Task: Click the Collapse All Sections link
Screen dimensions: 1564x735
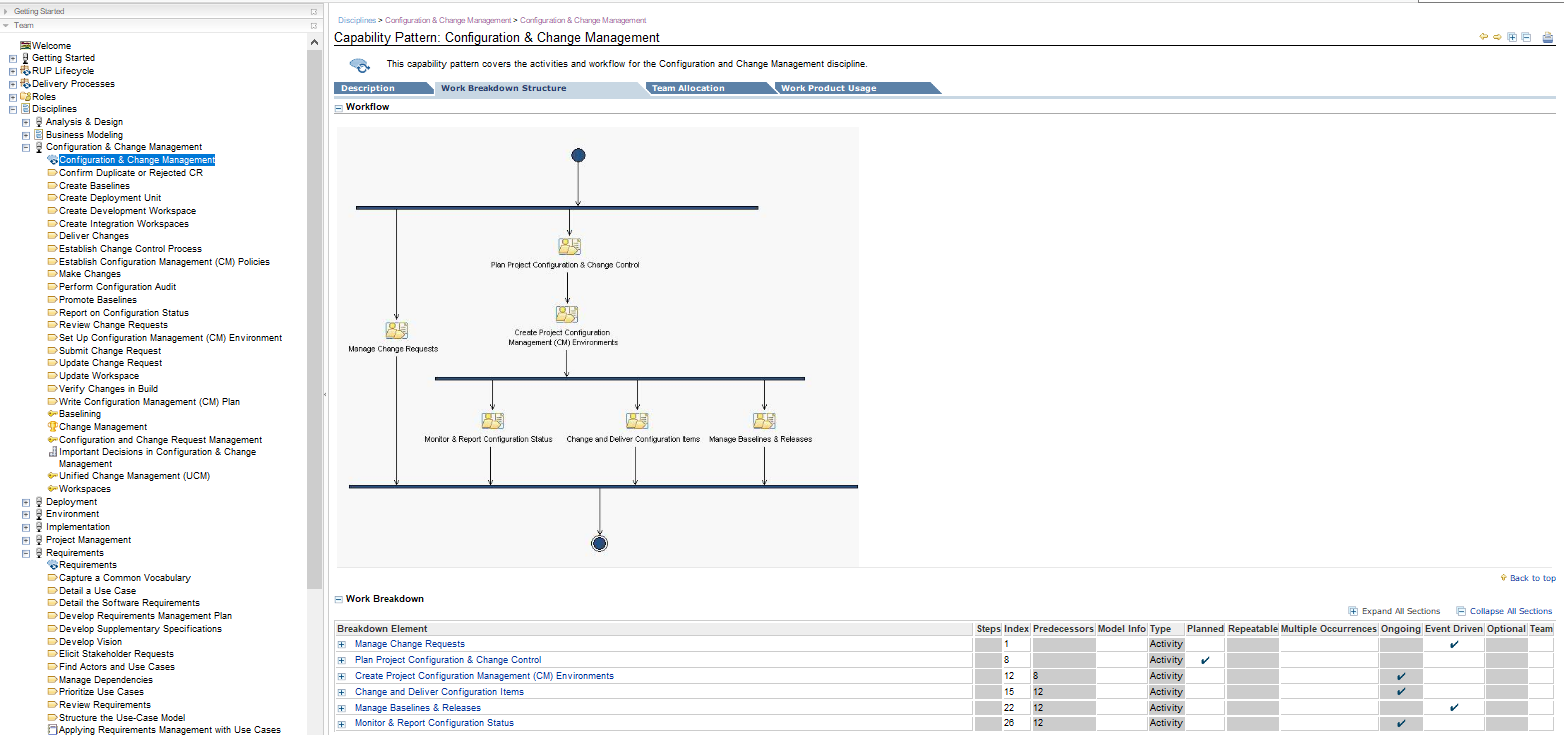Action: tap(1511, 611)
